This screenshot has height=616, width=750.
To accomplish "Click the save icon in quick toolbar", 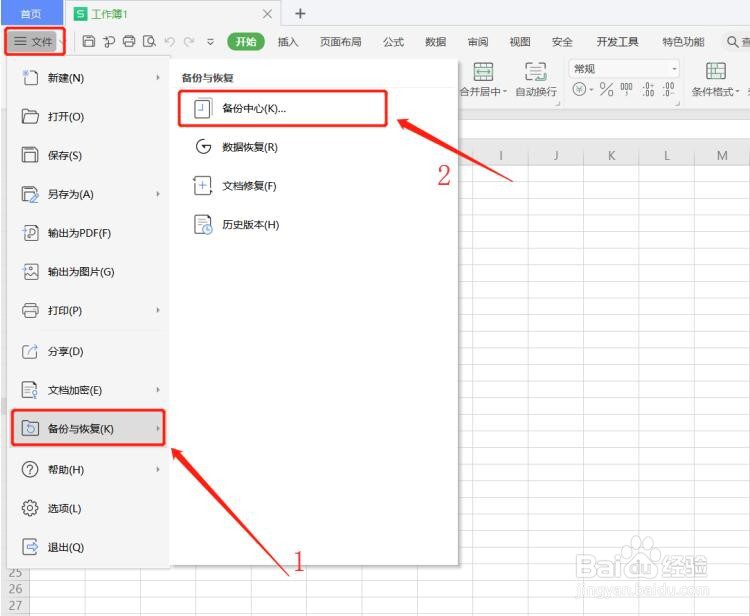I will click(x=88, y=42).
